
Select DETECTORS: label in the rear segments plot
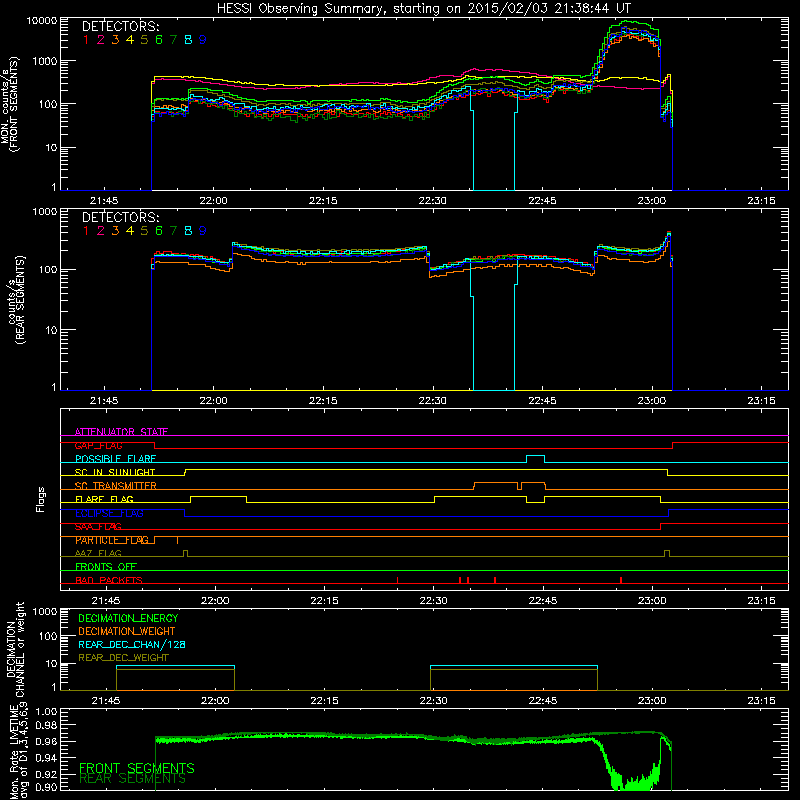(120, 217)
